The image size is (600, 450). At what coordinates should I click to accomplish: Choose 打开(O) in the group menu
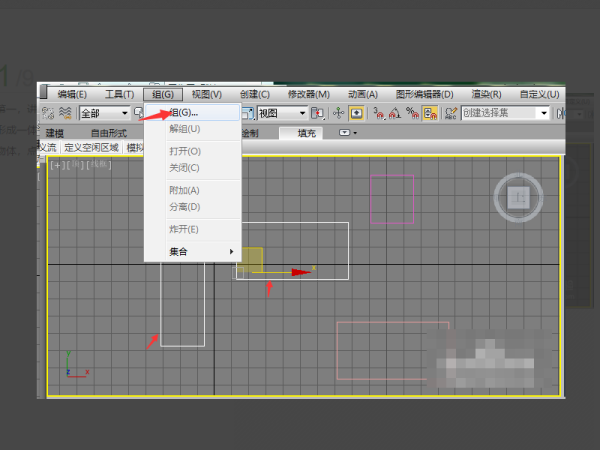(192, 151)
